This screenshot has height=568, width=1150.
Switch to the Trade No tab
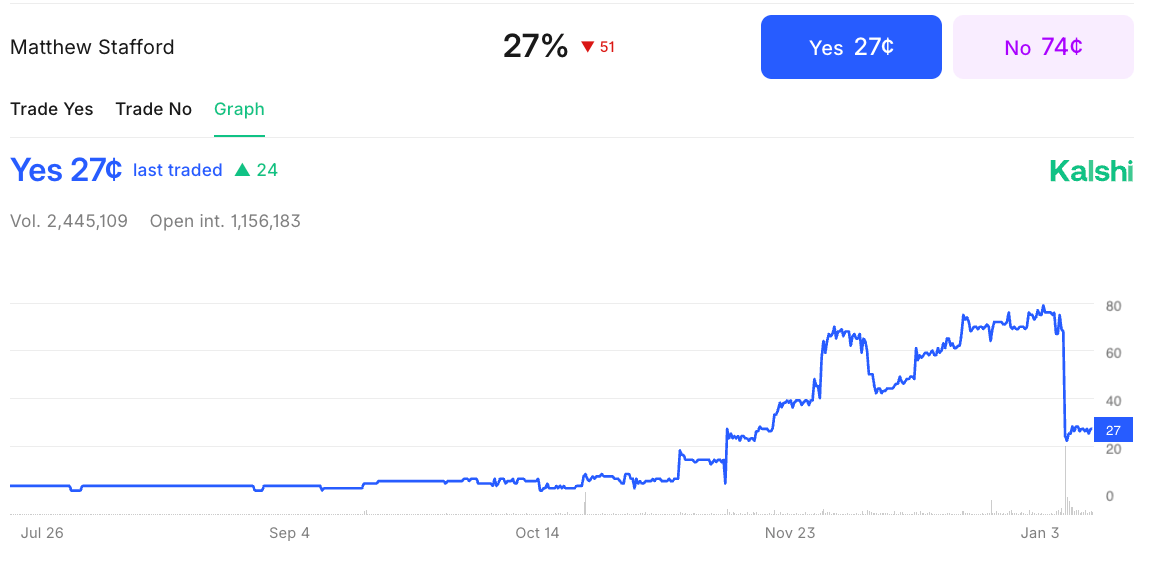[153, 109]
